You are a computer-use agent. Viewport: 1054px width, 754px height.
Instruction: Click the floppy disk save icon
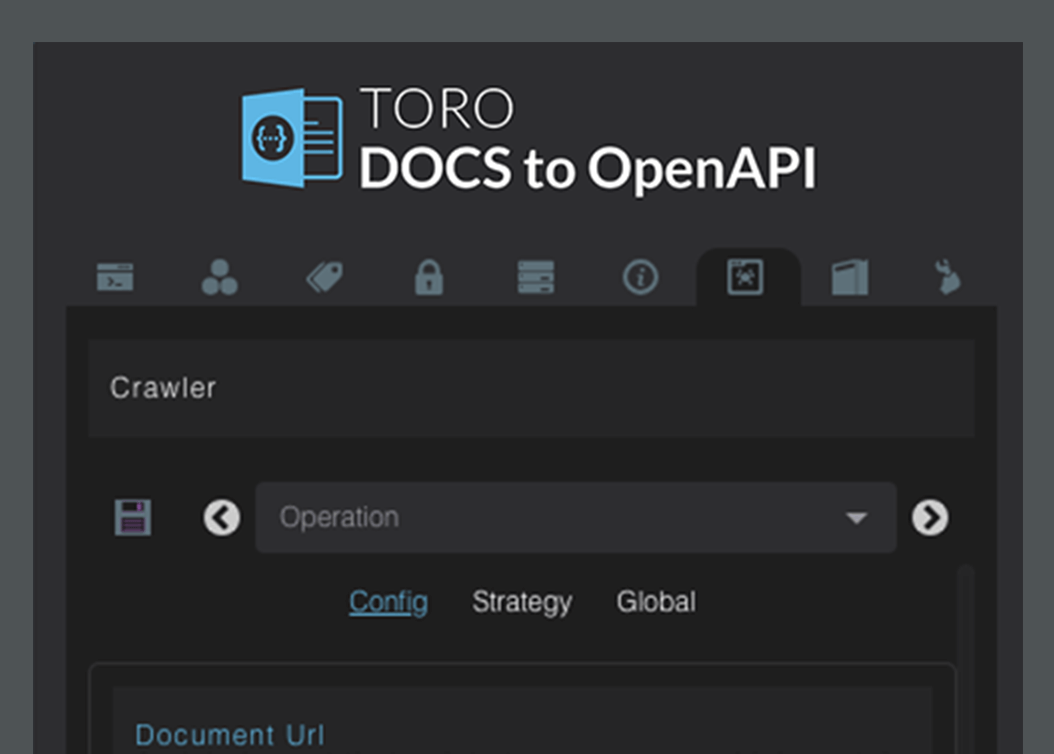[x=132, y=517]
